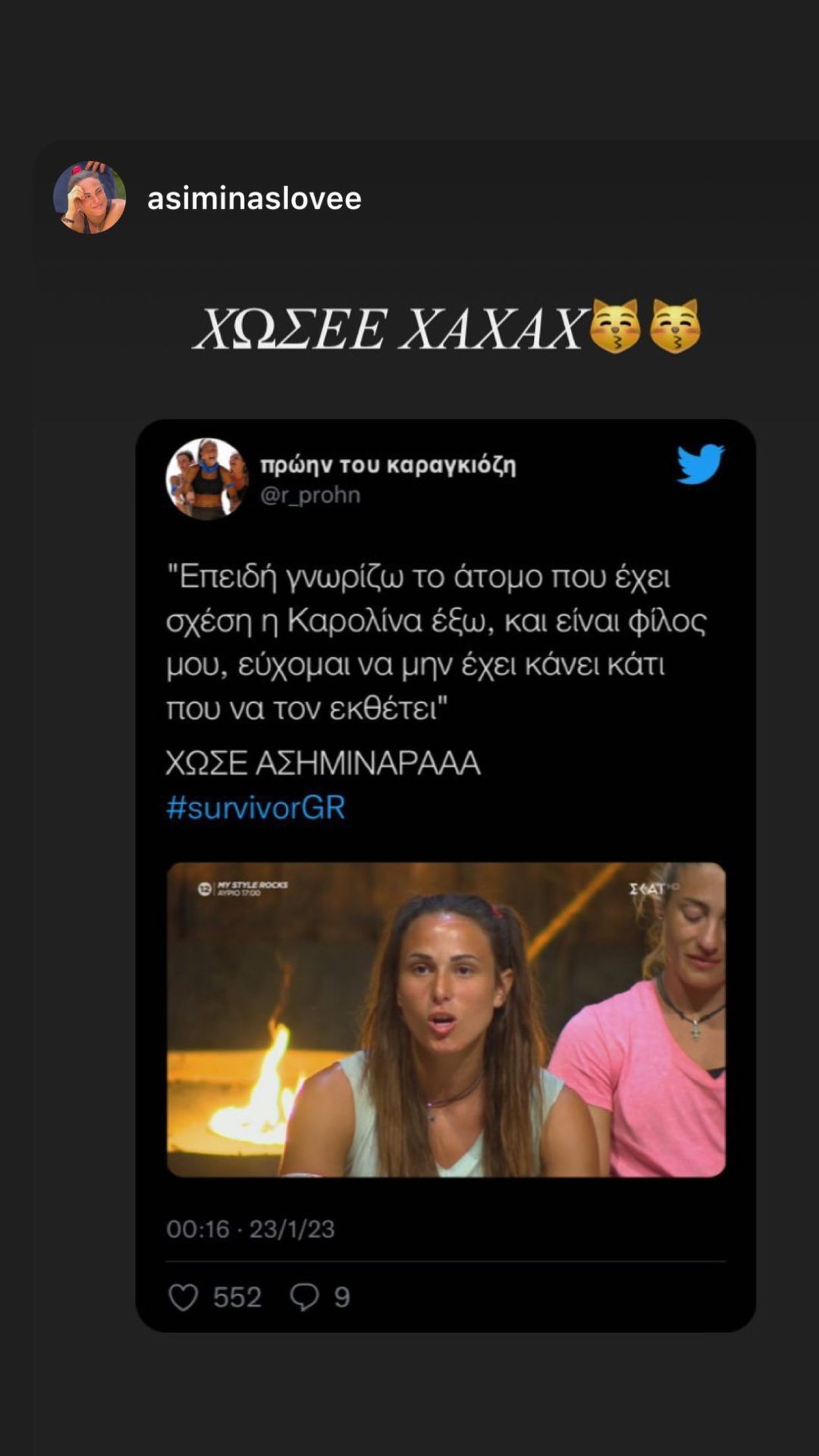Open replies via speech bubble icon
Screen dimensions: 819x1456
click(304, 1298)
